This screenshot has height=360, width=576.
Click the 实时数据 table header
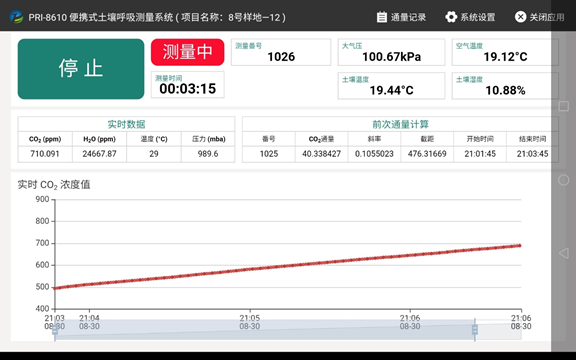[x=126, y=124]
